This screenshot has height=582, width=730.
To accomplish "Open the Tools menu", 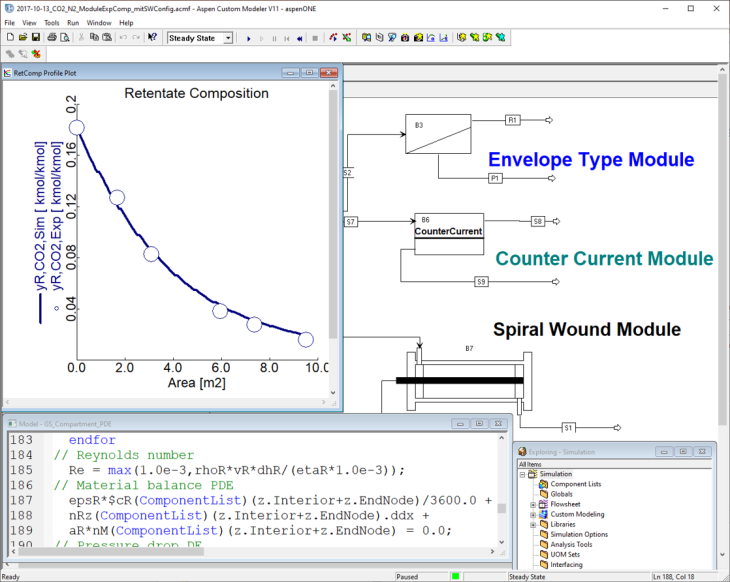I will 52,22.
